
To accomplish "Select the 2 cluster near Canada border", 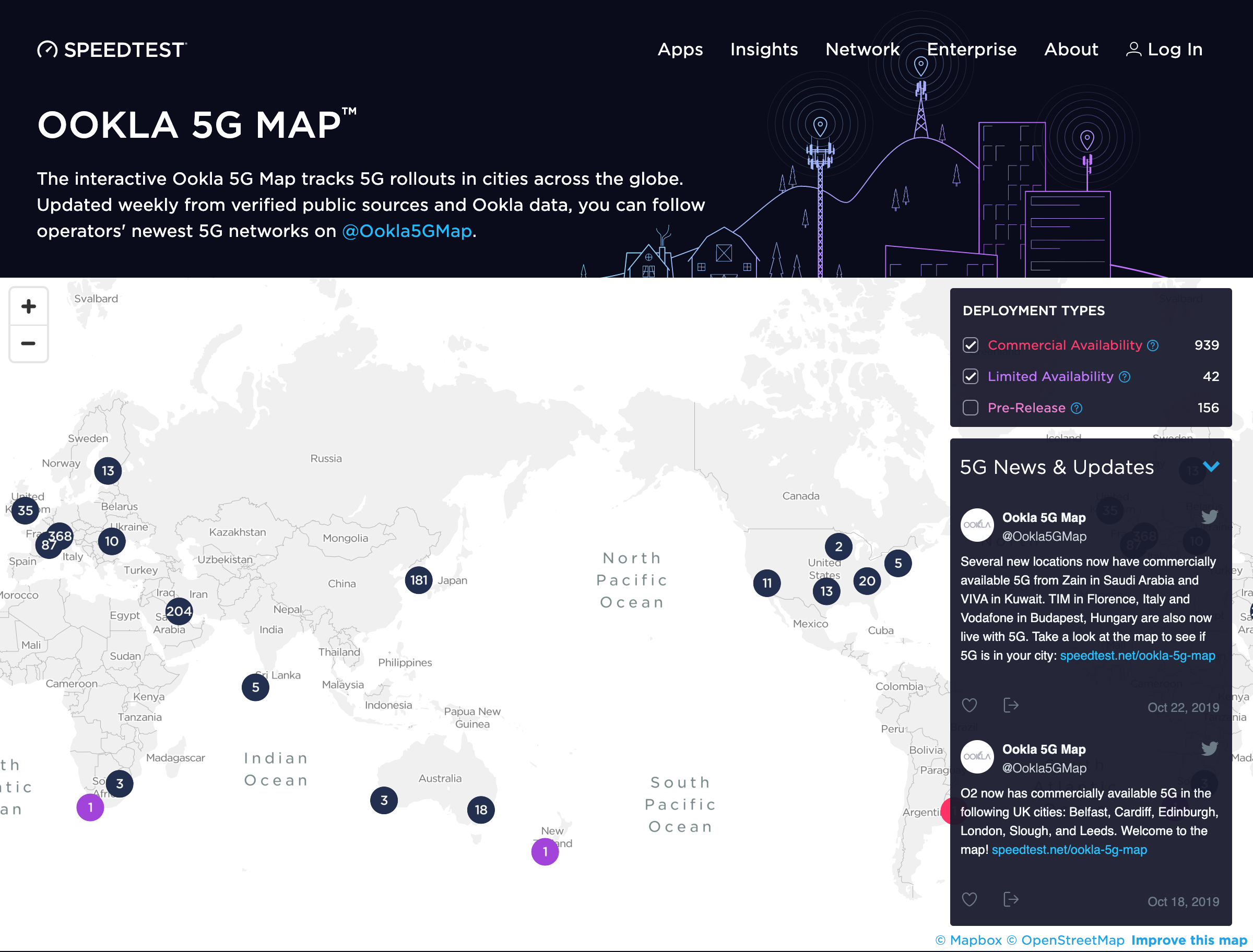I will (839, 546).
